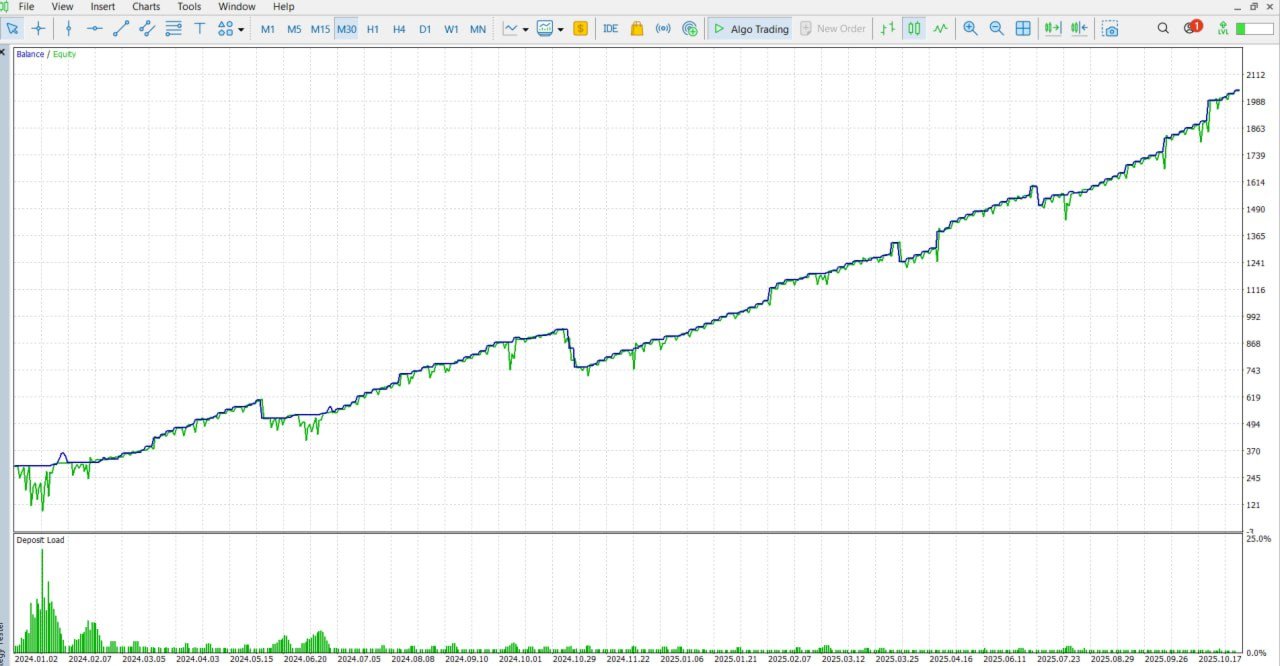Viewport: 1280px width, 666px height.
Task: Expand the indicators template dropdown arrow
Action: [x=560, y=29]
